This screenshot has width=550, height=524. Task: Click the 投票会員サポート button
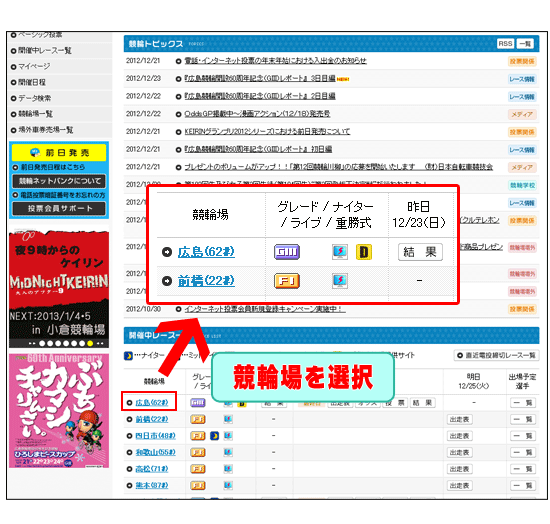59,208
